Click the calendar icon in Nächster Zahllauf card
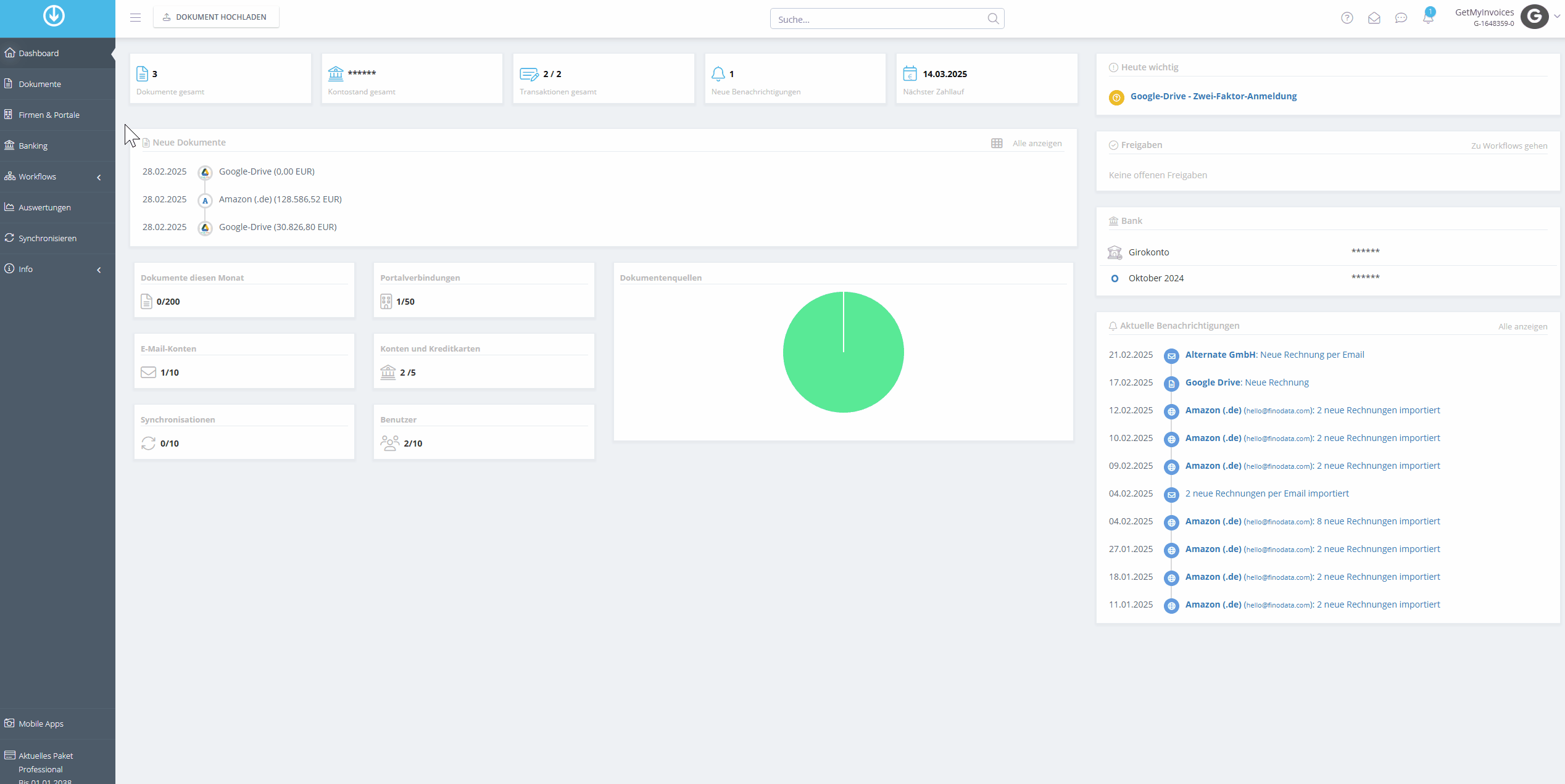The image size is (1565, 784). (910, 74)
